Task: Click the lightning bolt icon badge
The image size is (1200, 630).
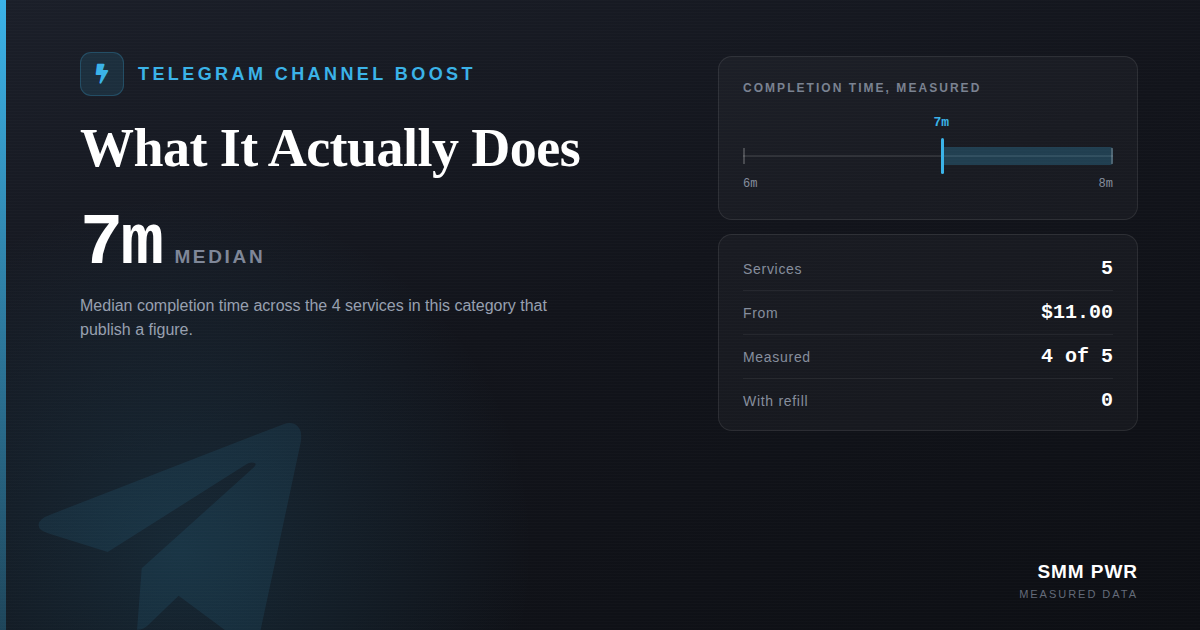Action: point(102,74)
